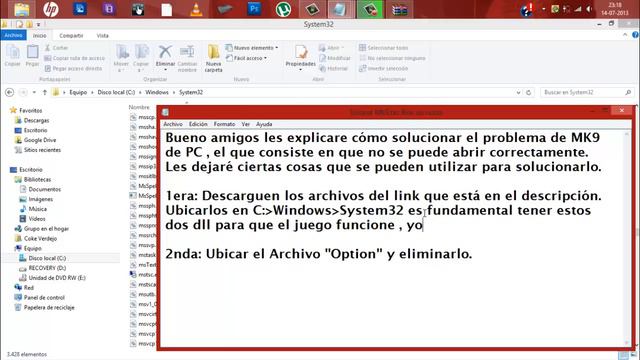This screenshot has width=640, height=360.
Task: Open Notepad Formato menu
Action: pos(224,124)
